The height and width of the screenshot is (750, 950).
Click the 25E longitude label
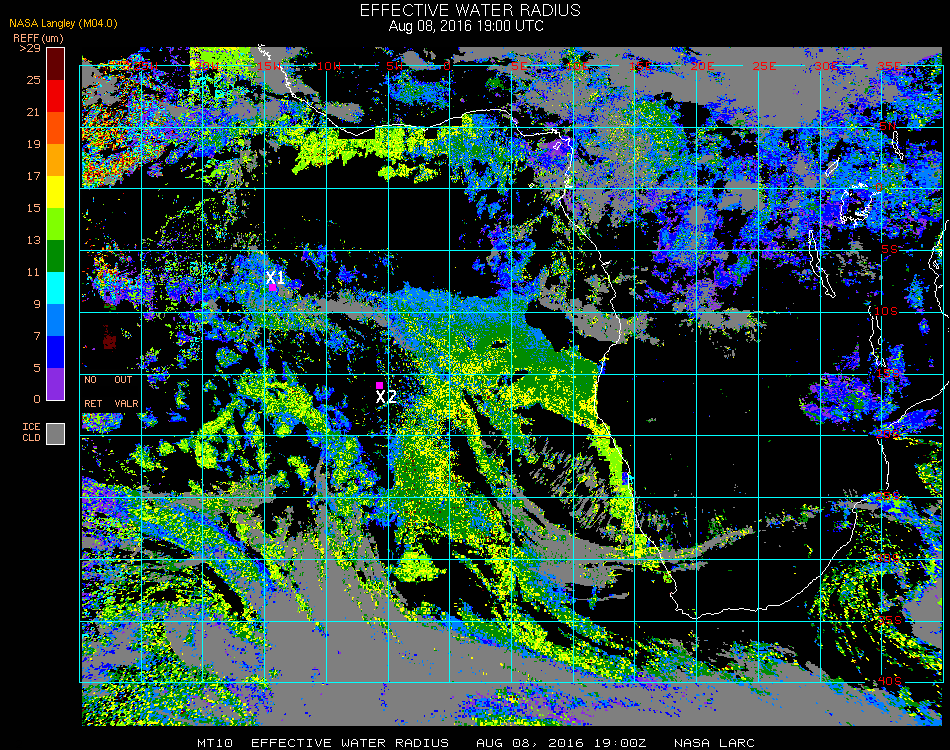click(765, 67)
